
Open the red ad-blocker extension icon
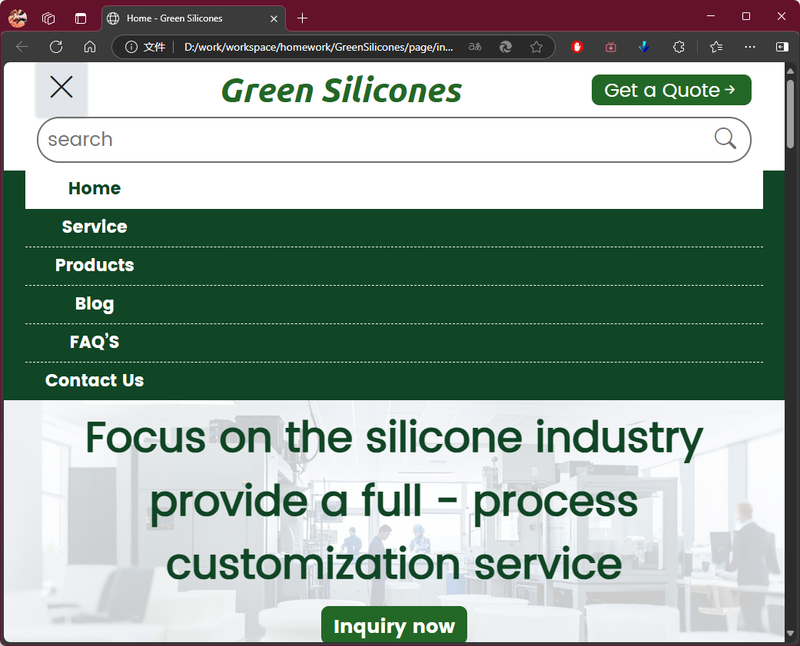pos(577,47)
